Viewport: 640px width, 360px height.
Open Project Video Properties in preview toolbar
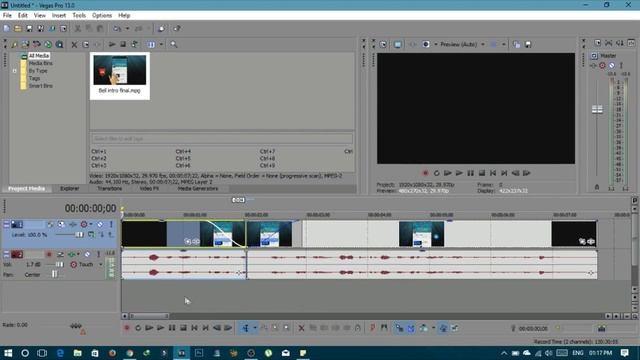[x=383, y=44]
